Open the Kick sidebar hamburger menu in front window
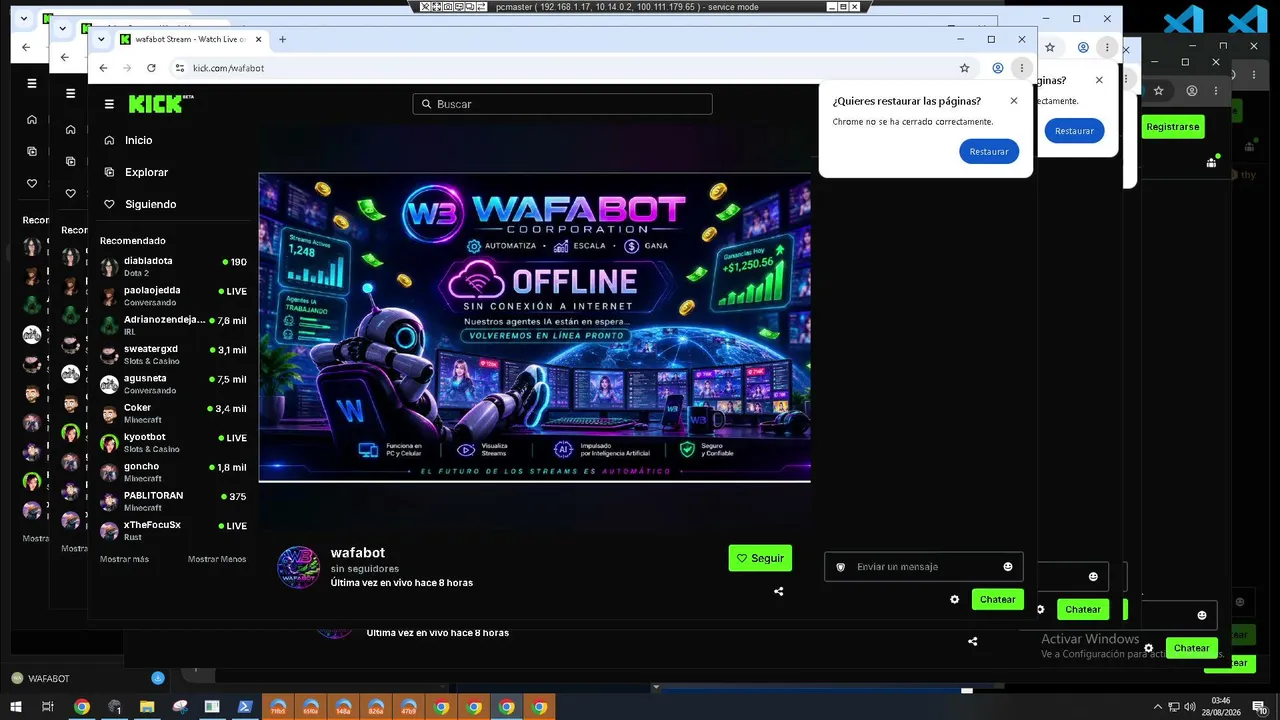This screenshot has height=720, width=1280. (109, 104)
